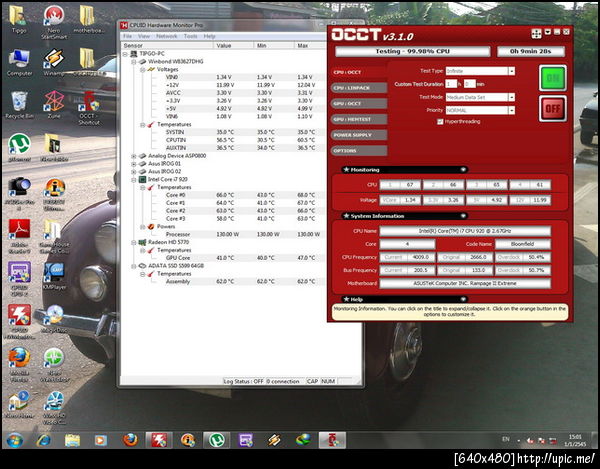Open the POWER SUPPLY test section
600x469 pixels.
(357, 133)
